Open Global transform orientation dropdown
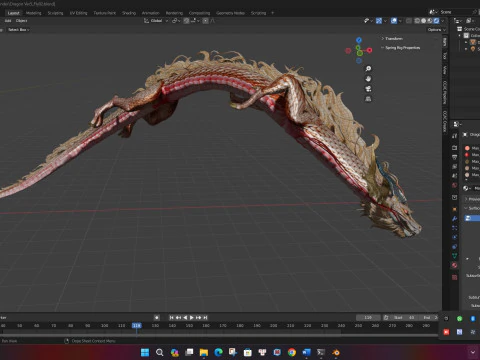Screen dimensions: 480x360 (x=156, y=21)
